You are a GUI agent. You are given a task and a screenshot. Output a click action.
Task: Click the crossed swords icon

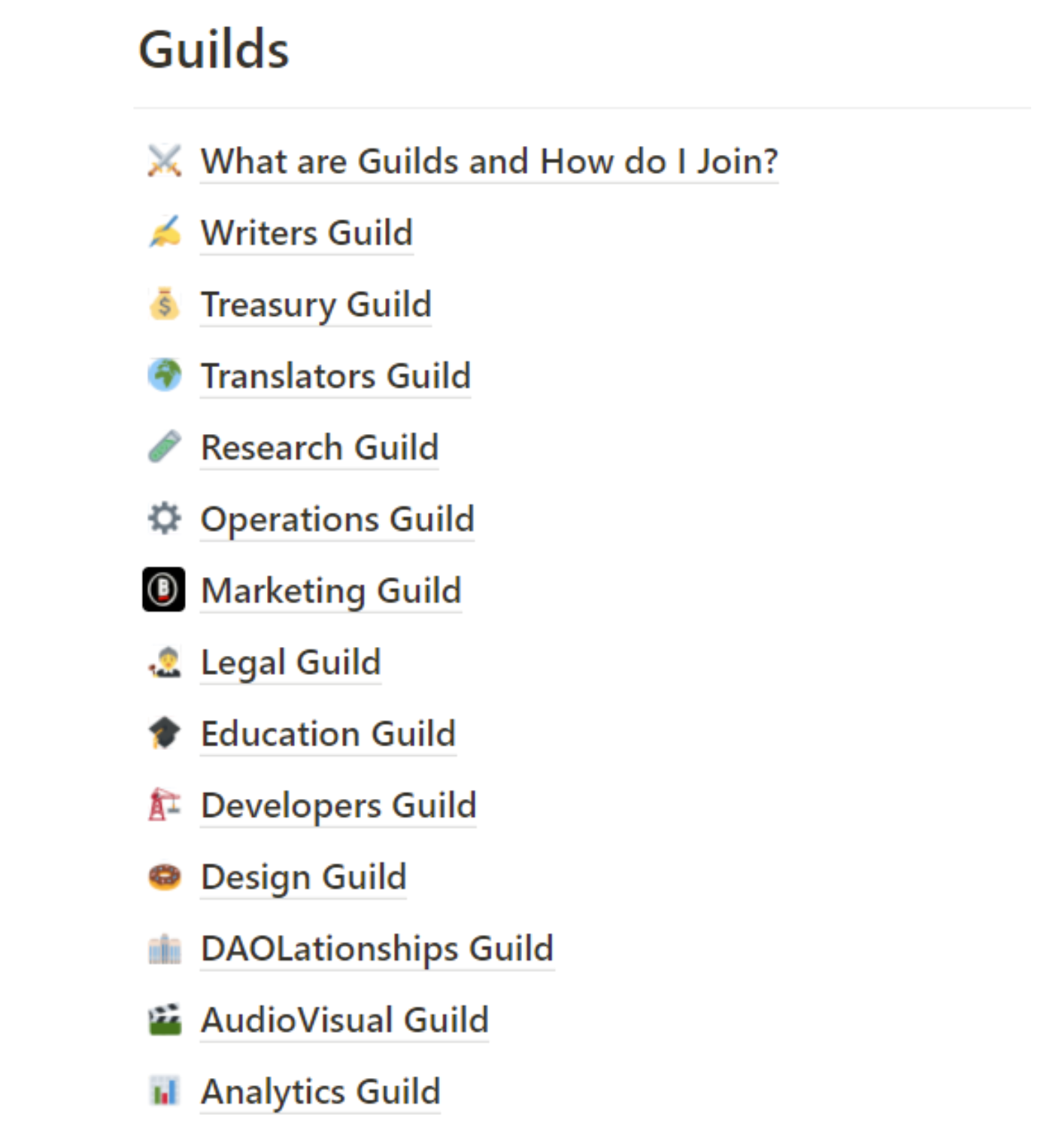coord(164,161)
